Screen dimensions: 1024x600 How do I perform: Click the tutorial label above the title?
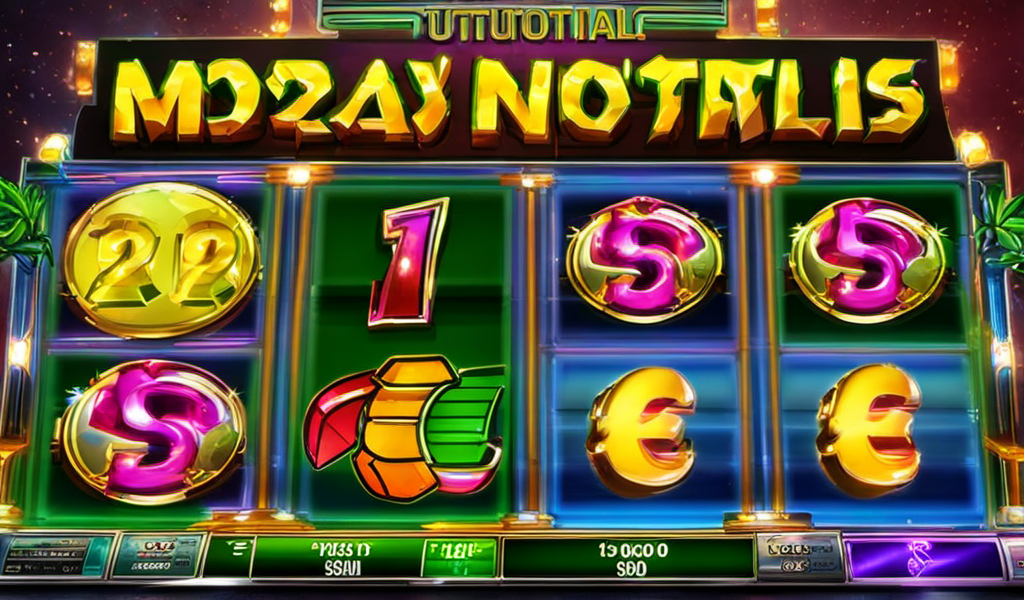[528, 24]
